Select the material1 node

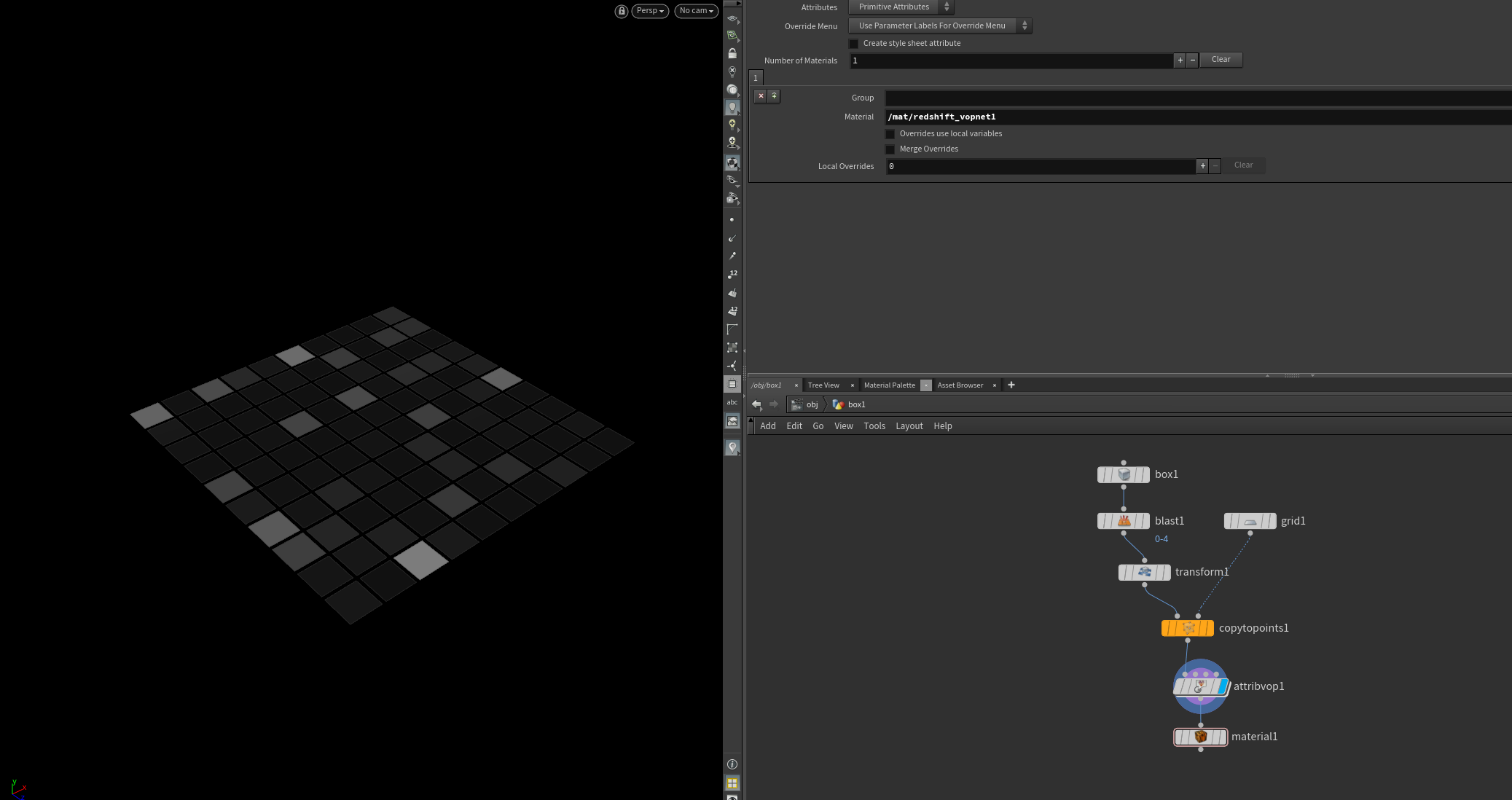pos(1200,737)
